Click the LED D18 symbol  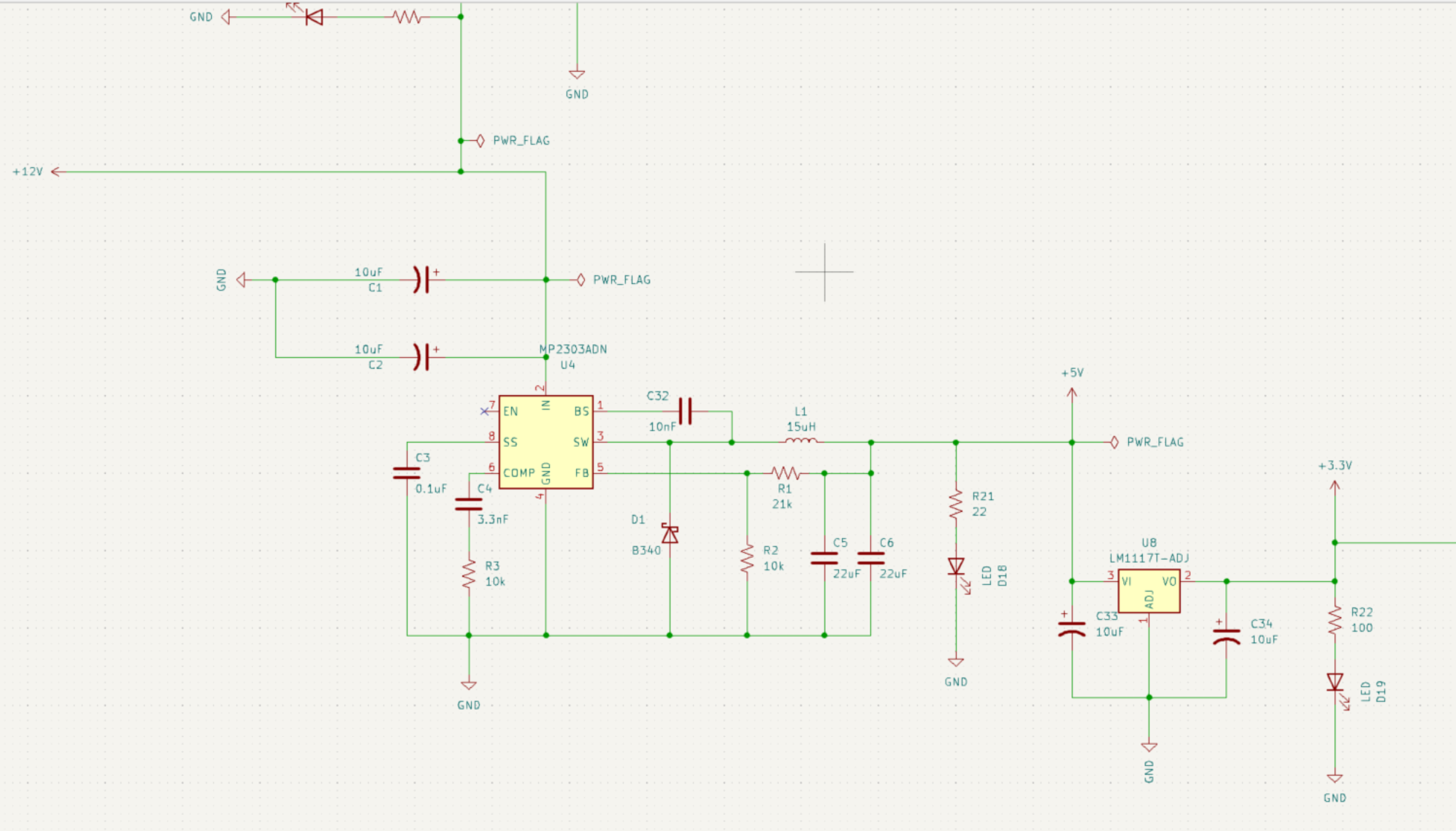coord(956,567)
